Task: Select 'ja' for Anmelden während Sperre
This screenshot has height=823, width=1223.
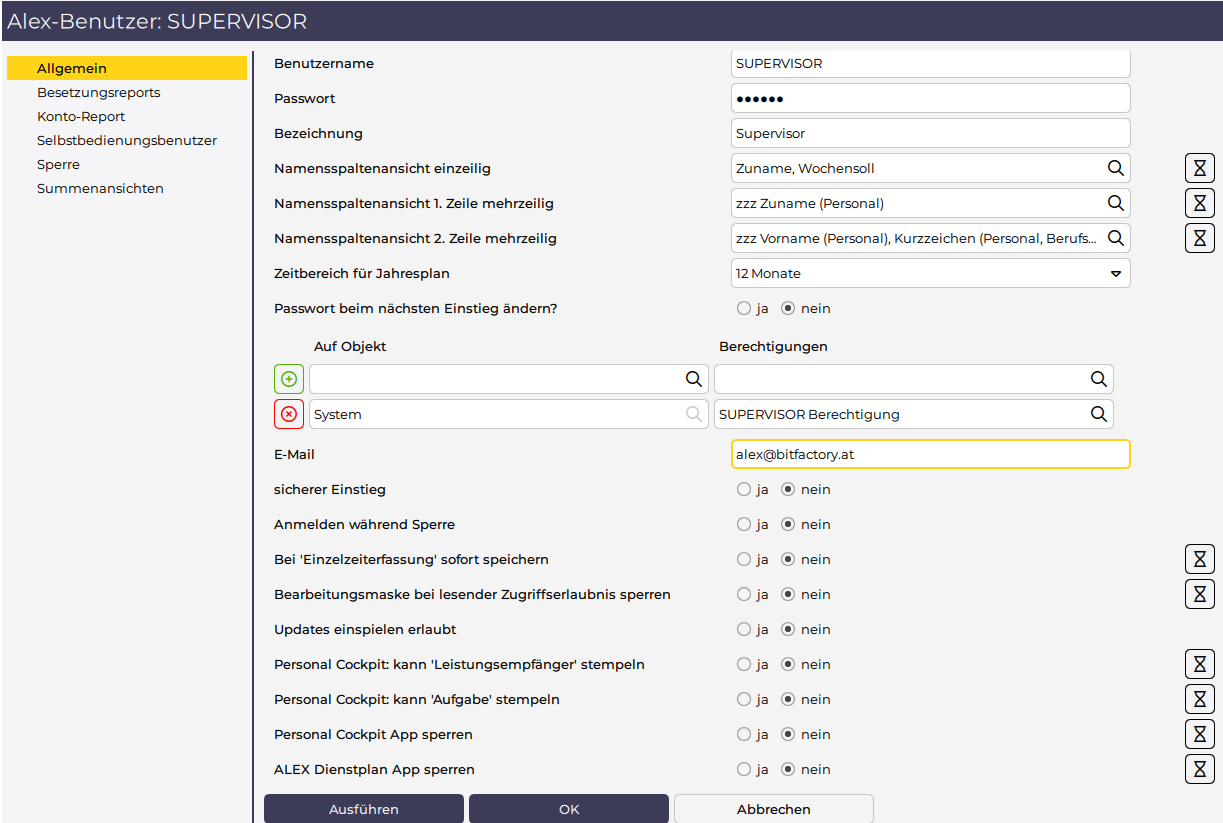Action: [744, 525]
